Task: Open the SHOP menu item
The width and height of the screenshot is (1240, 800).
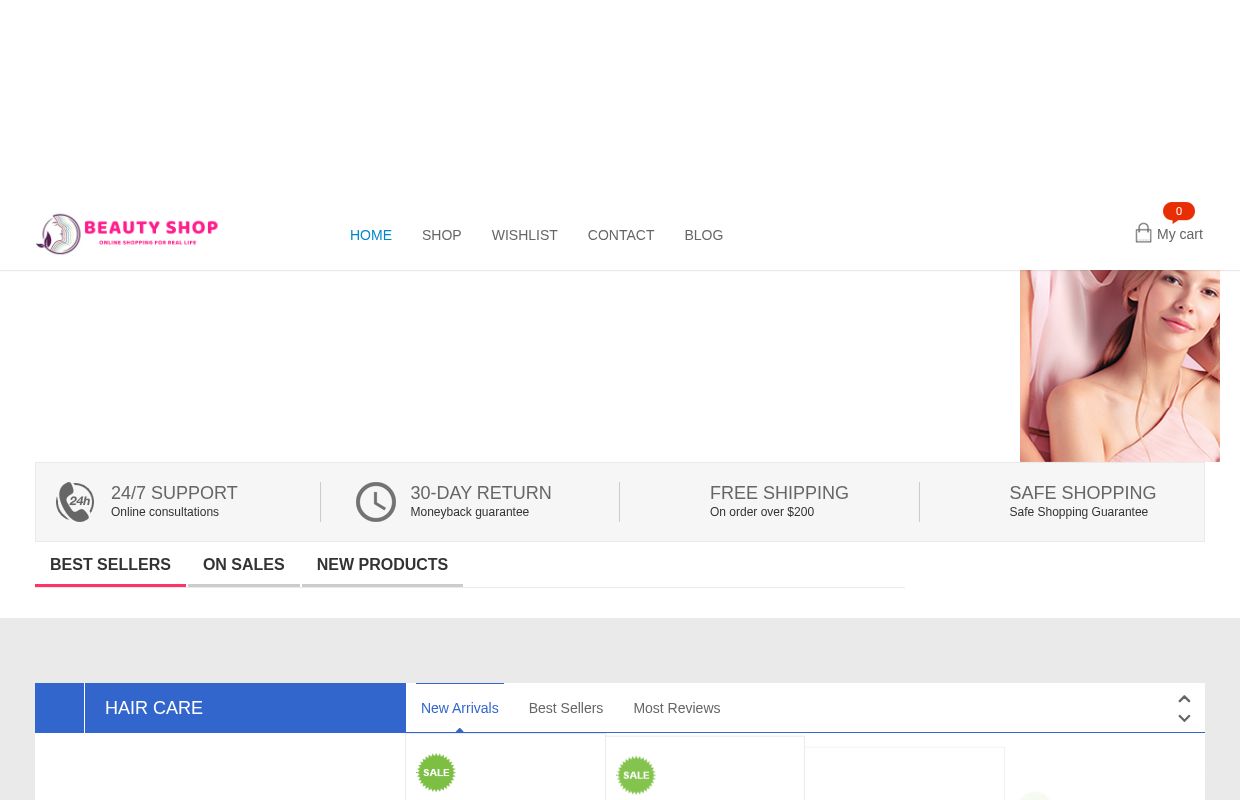Action: (441, 235)
